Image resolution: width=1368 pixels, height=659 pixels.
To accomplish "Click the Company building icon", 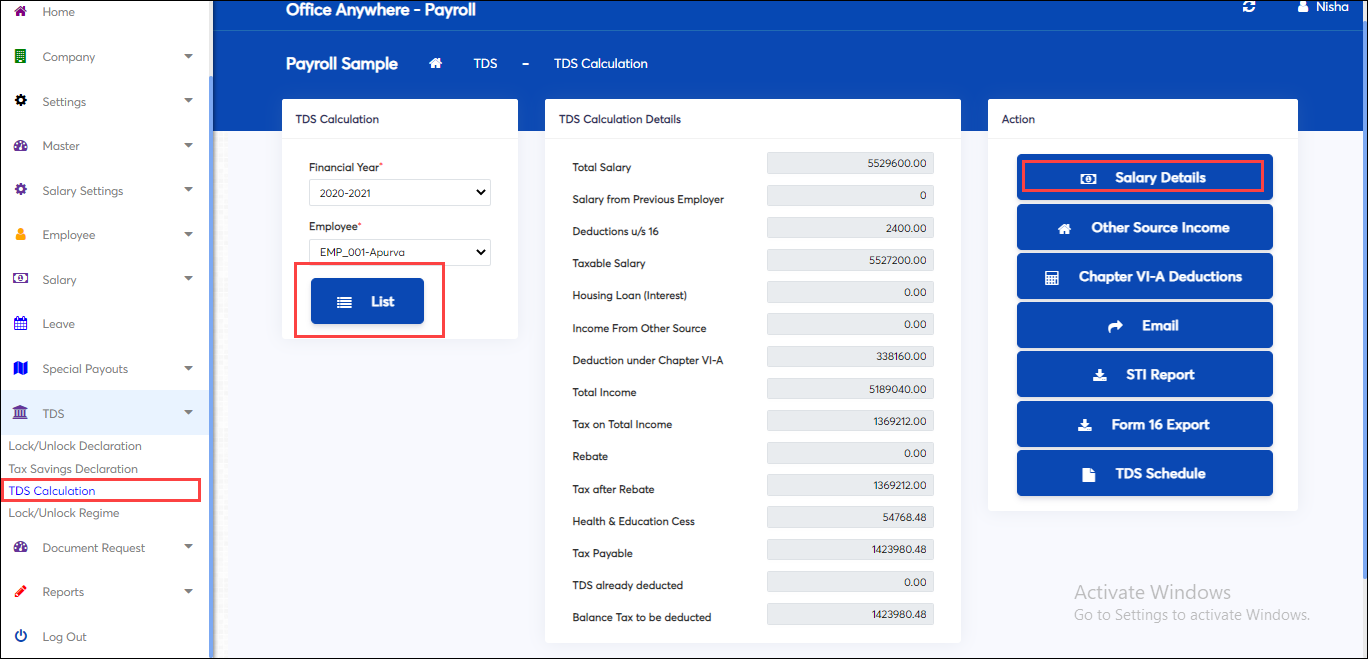I will (20, 57).
